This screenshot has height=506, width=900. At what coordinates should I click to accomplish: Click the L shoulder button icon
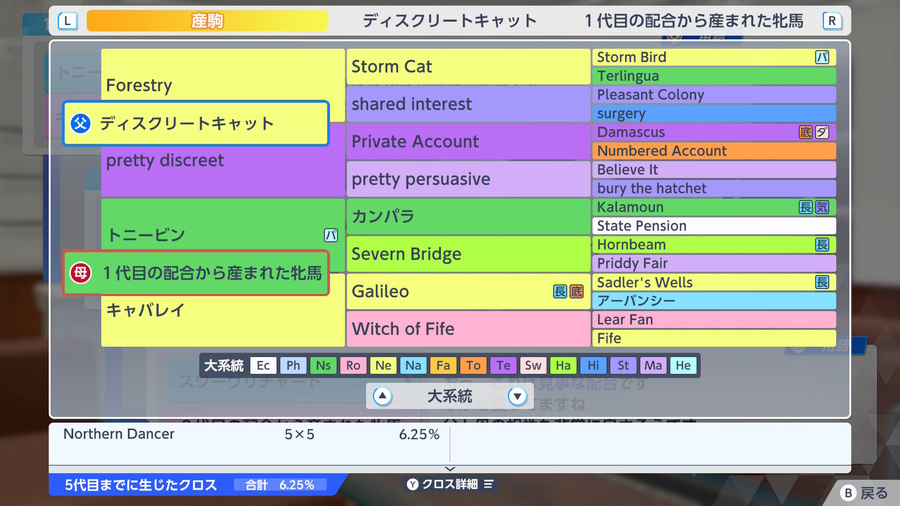point(67,21)
